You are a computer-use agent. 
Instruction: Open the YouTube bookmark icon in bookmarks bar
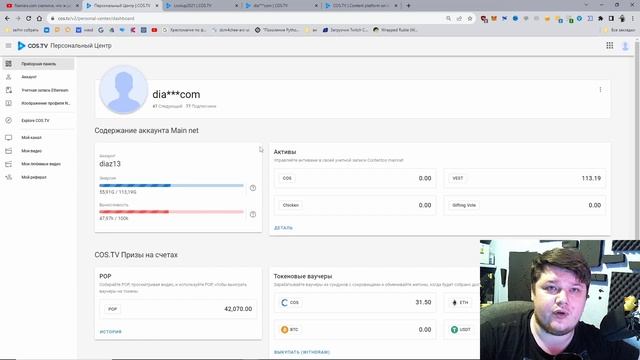(154, 30)
